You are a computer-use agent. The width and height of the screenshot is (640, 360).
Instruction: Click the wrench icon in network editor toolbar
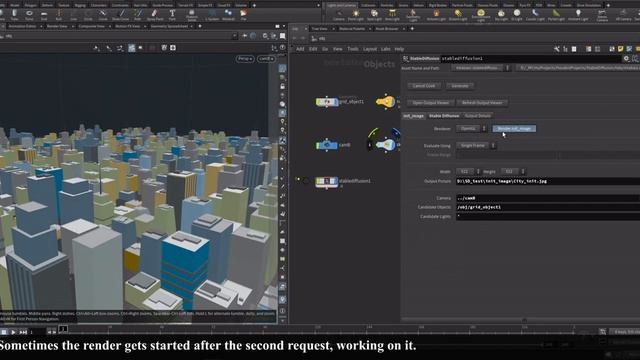(x=557, y=49)
